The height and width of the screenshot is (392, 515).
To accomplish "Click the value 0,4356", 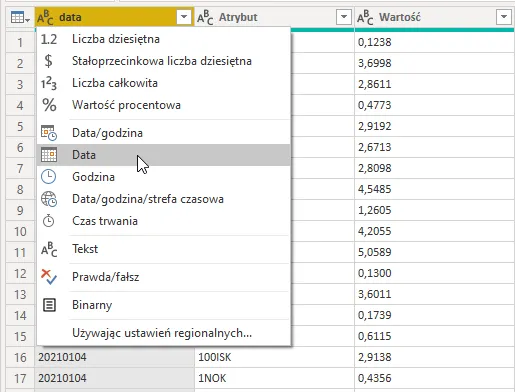I will [x=375, y=378].
